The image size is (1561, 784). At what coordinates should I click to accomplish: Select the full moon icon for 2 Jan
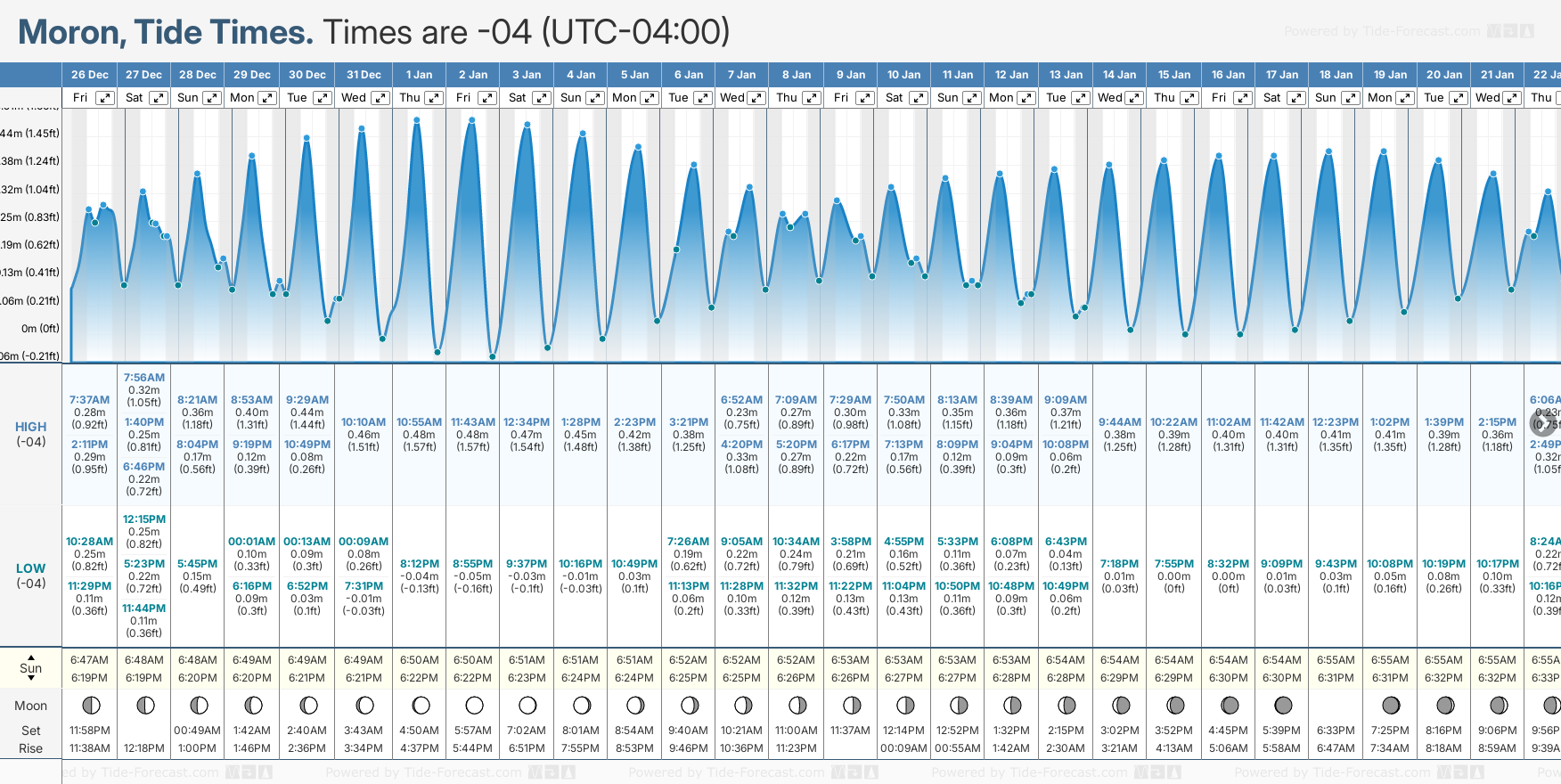[x=474, y=706]
